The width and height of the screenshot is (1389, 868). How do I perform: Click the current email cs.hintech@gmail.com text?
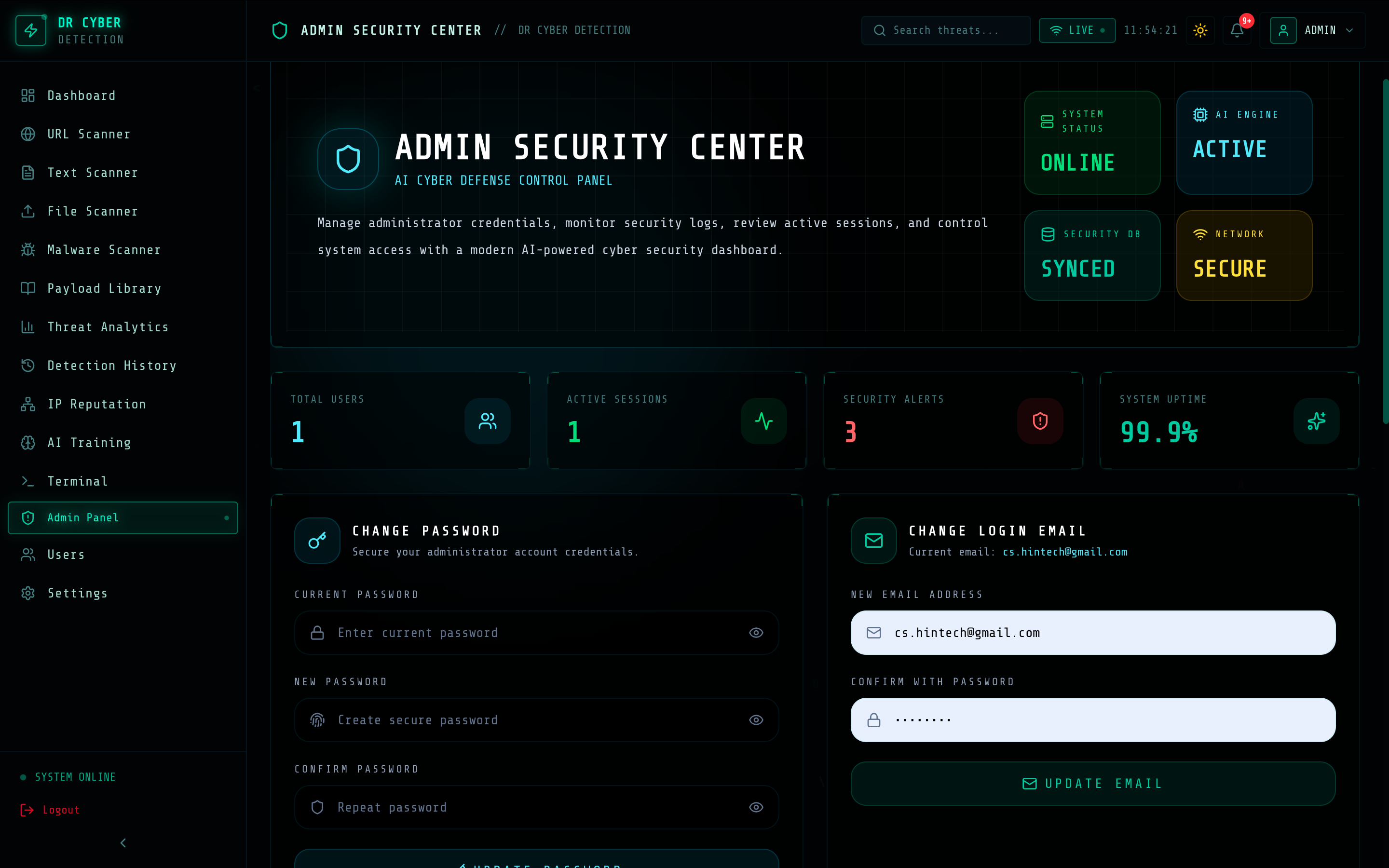(1065, 552)
